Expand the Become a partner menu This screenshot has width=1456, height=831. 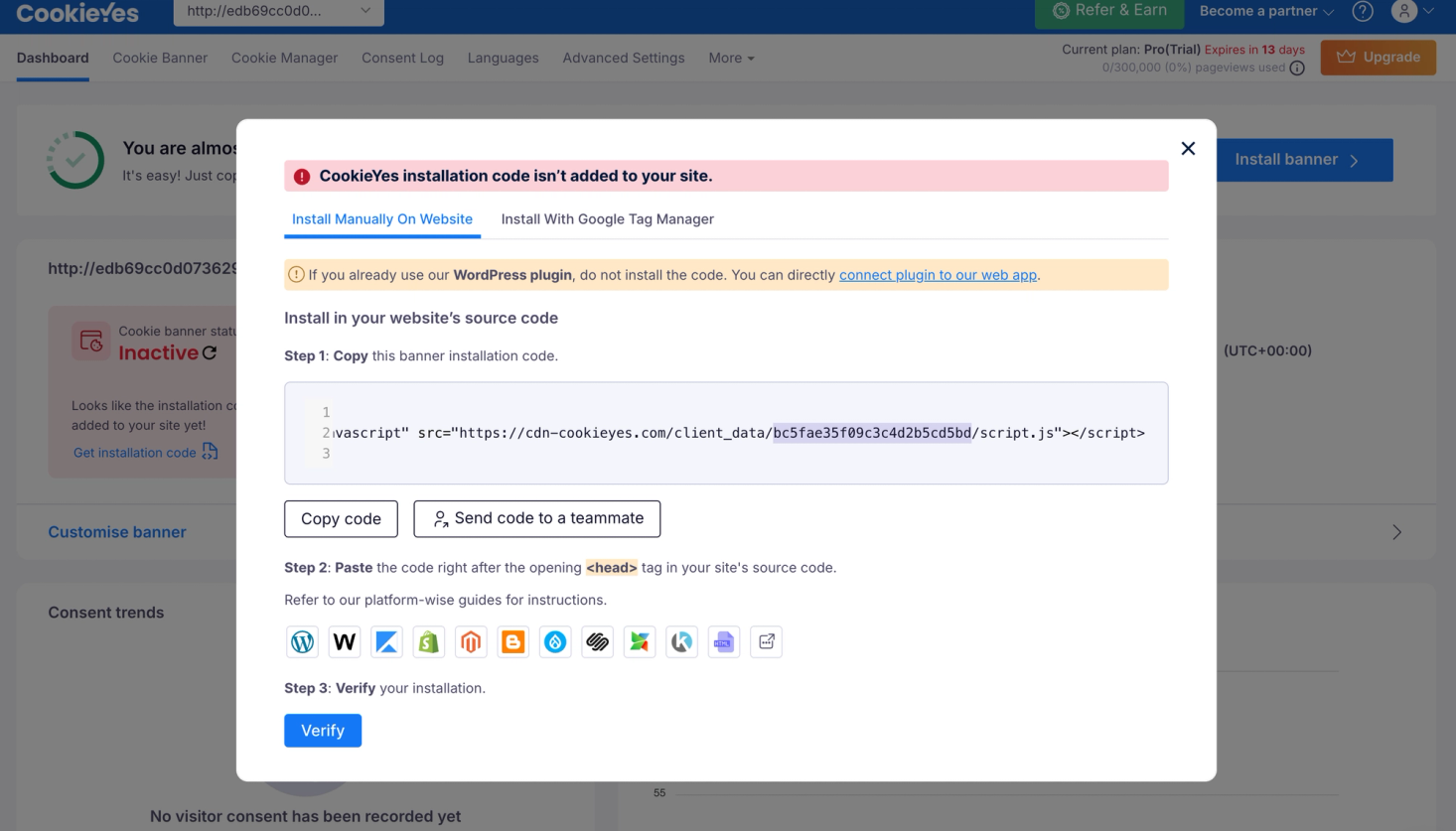(1266, 11)
